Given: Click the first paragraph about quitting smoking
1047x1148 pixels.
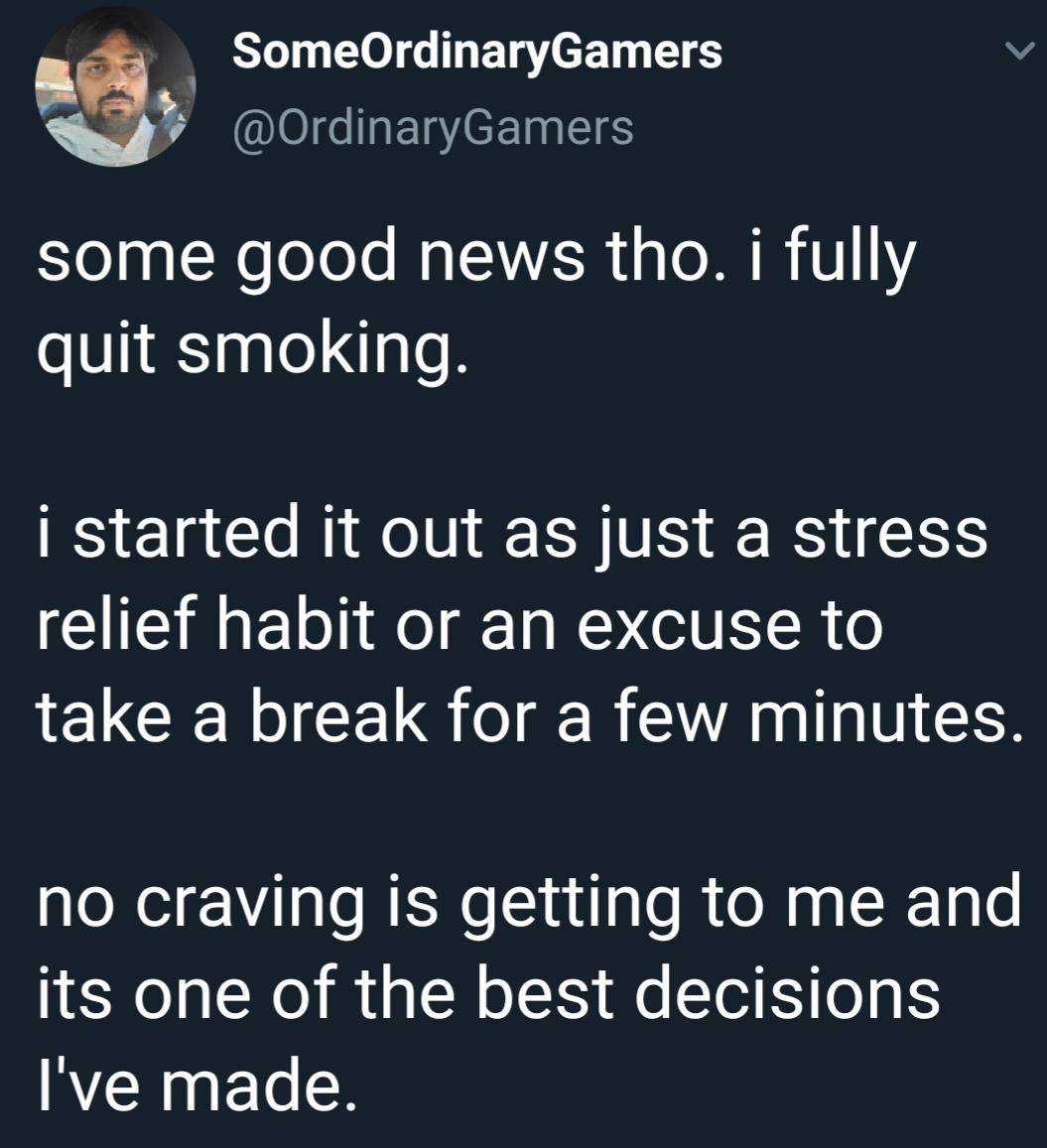Looking at the screenshot, I should click(476, 298).
